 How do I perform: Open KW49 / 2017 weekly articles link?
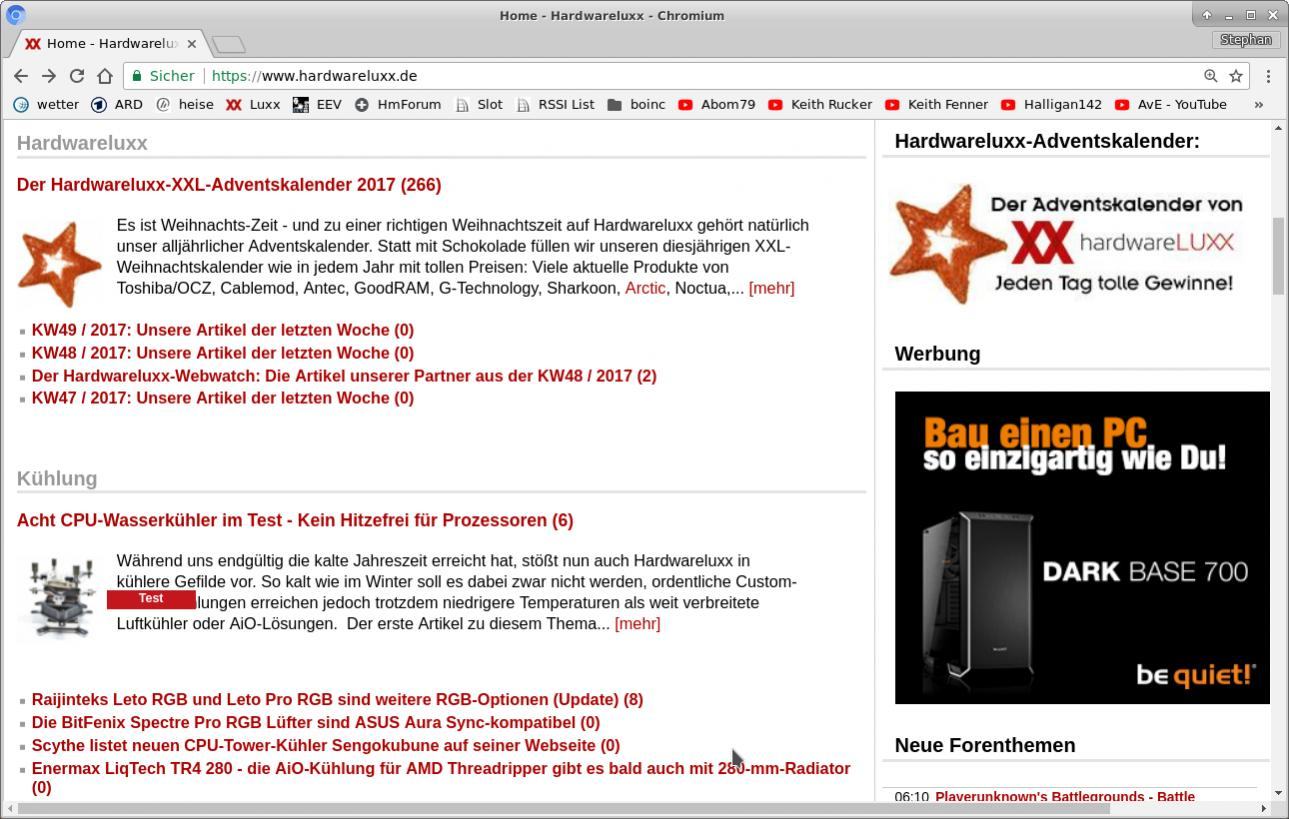click(222, 330)
